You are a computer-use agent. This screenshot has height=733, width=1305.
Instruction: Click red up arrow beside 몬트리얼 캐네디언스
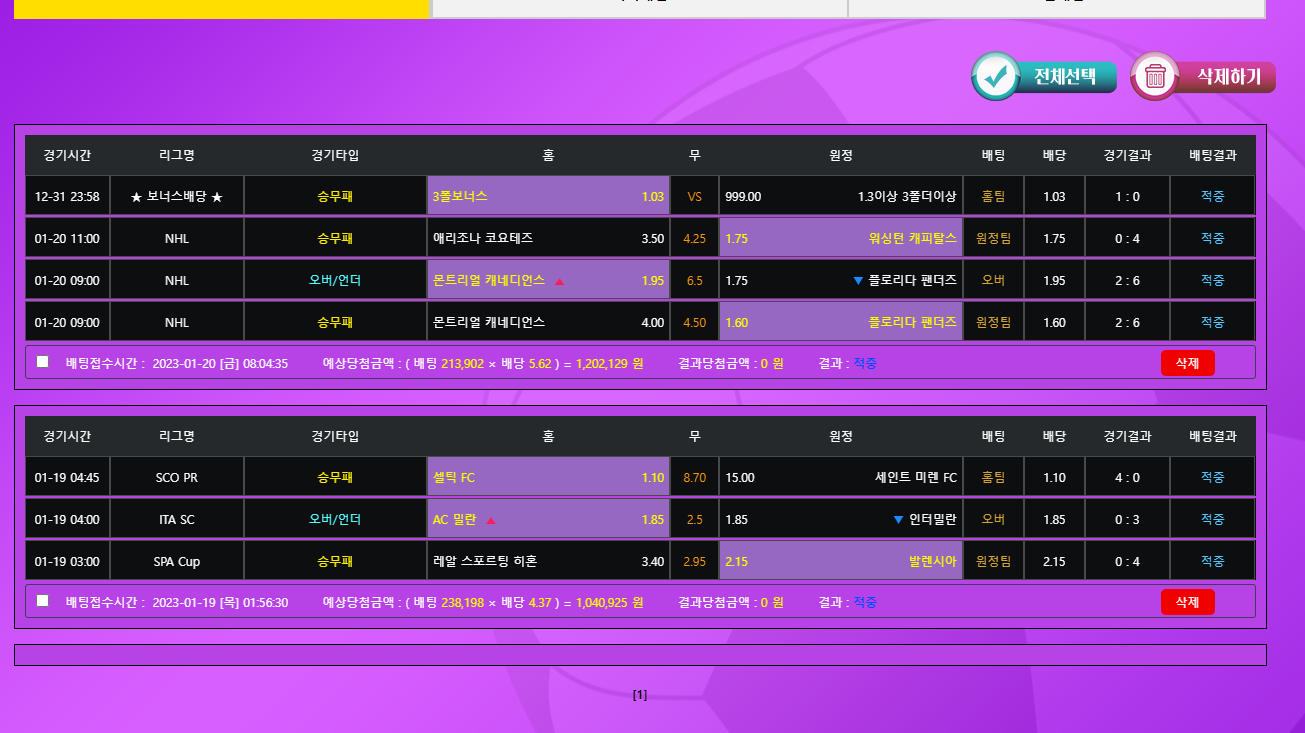pos(559,281)
